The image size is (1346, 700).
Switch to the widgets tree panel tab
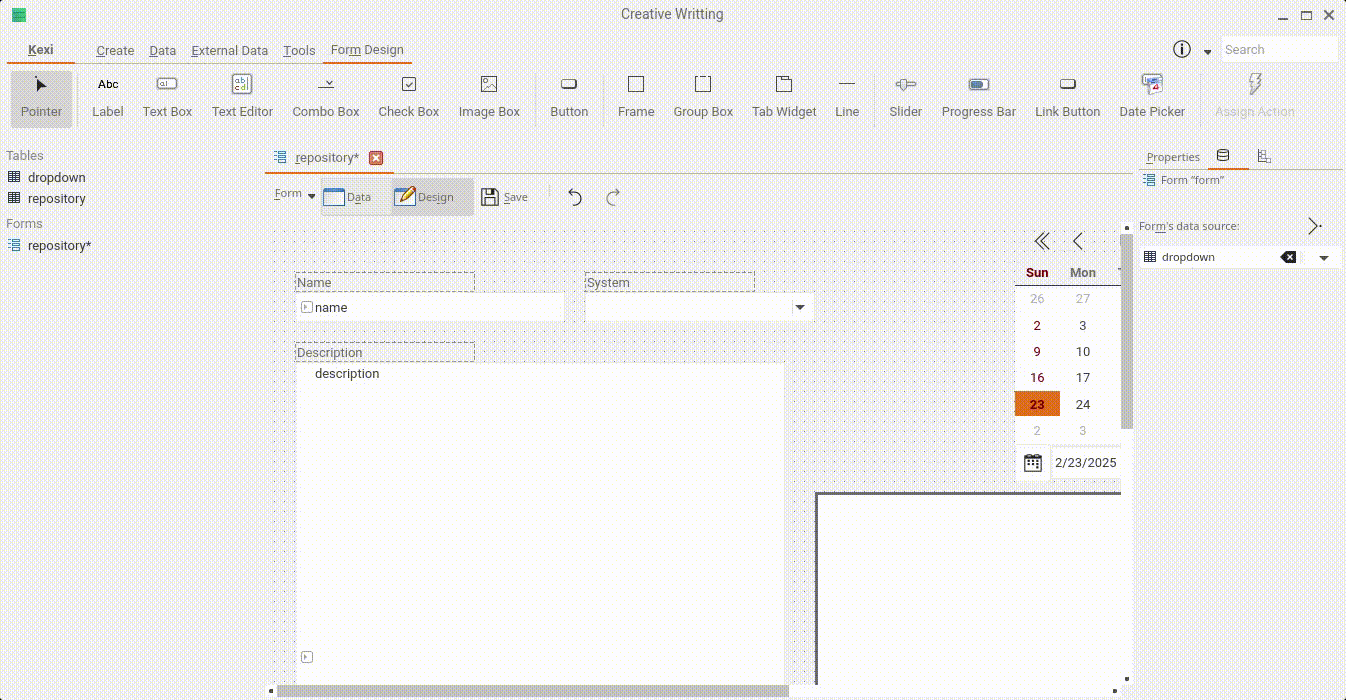click(x=1264, y=156)
